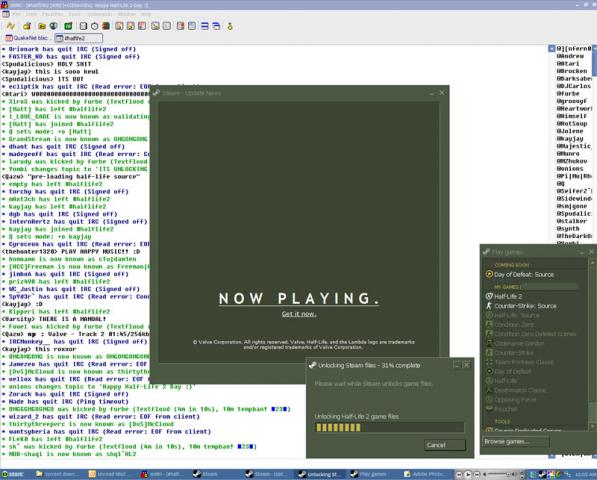Click the Cancel button in unlocking dialog

(445, 445)
